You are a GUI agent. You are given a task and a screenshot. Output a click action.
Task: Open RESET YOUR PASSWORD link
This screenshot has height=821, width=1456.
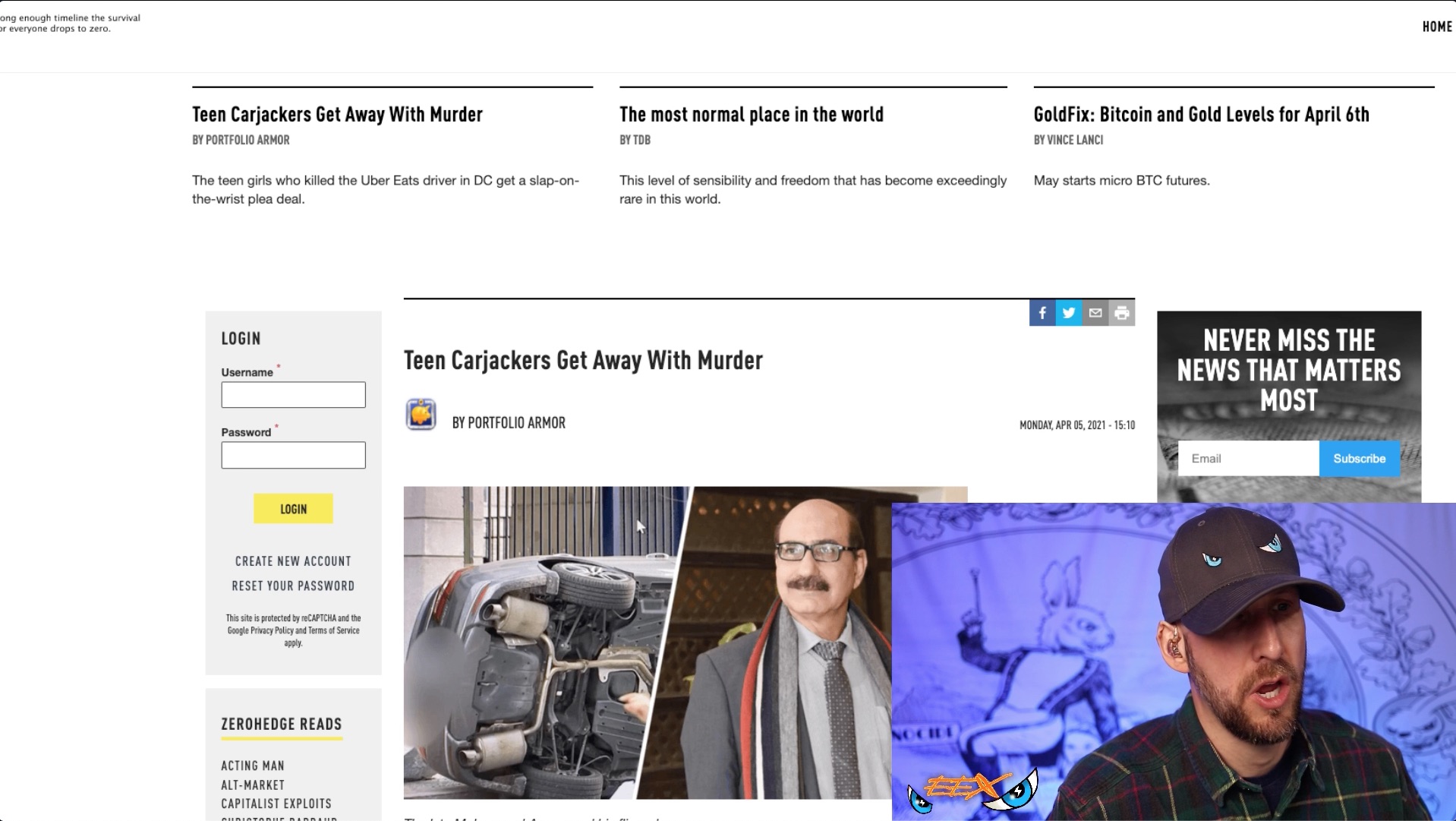tap(293, 586)
